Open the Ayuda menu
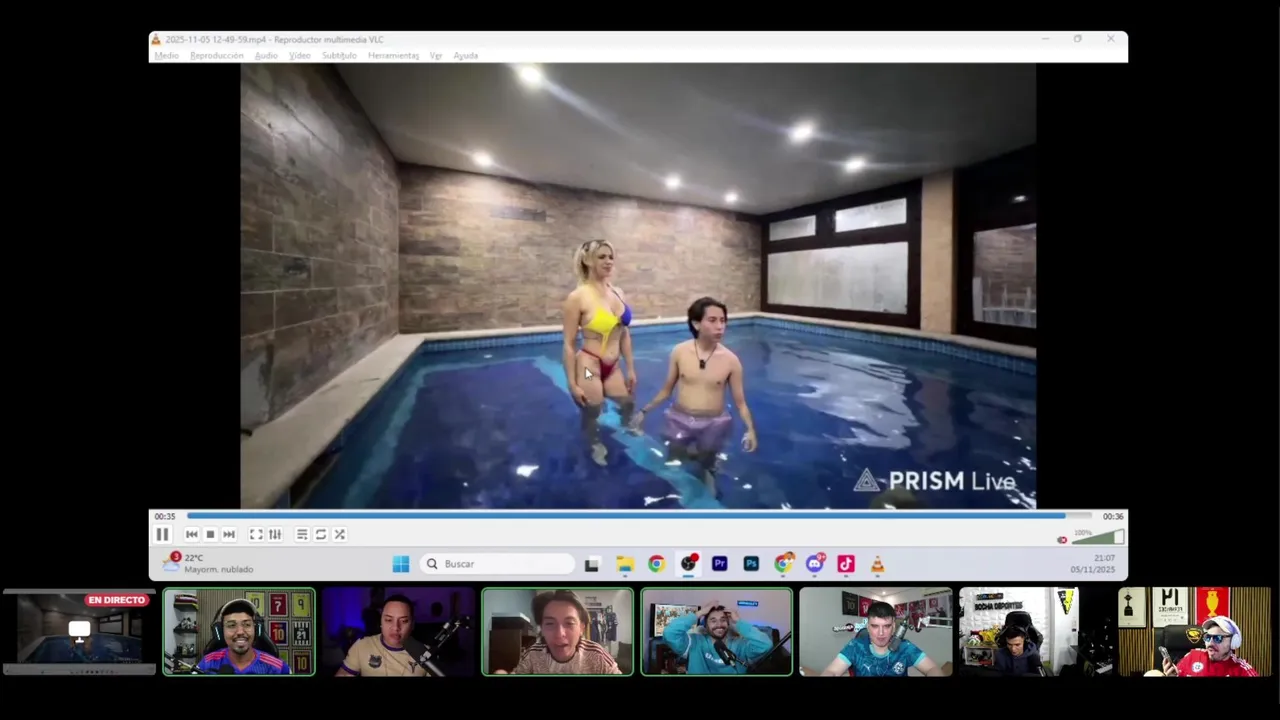This screenshot has height=720, width=1280. pyautogui.click(x=465, y=55)
